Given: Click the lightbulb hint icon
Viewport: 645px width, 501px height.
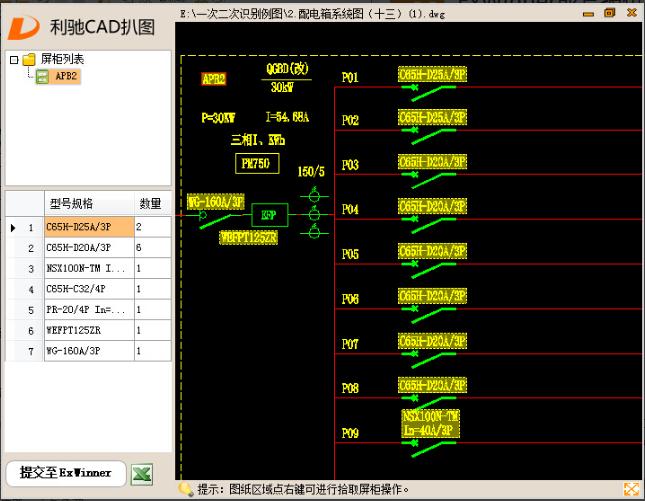Looking at the screenshot, I should (185, 489).
